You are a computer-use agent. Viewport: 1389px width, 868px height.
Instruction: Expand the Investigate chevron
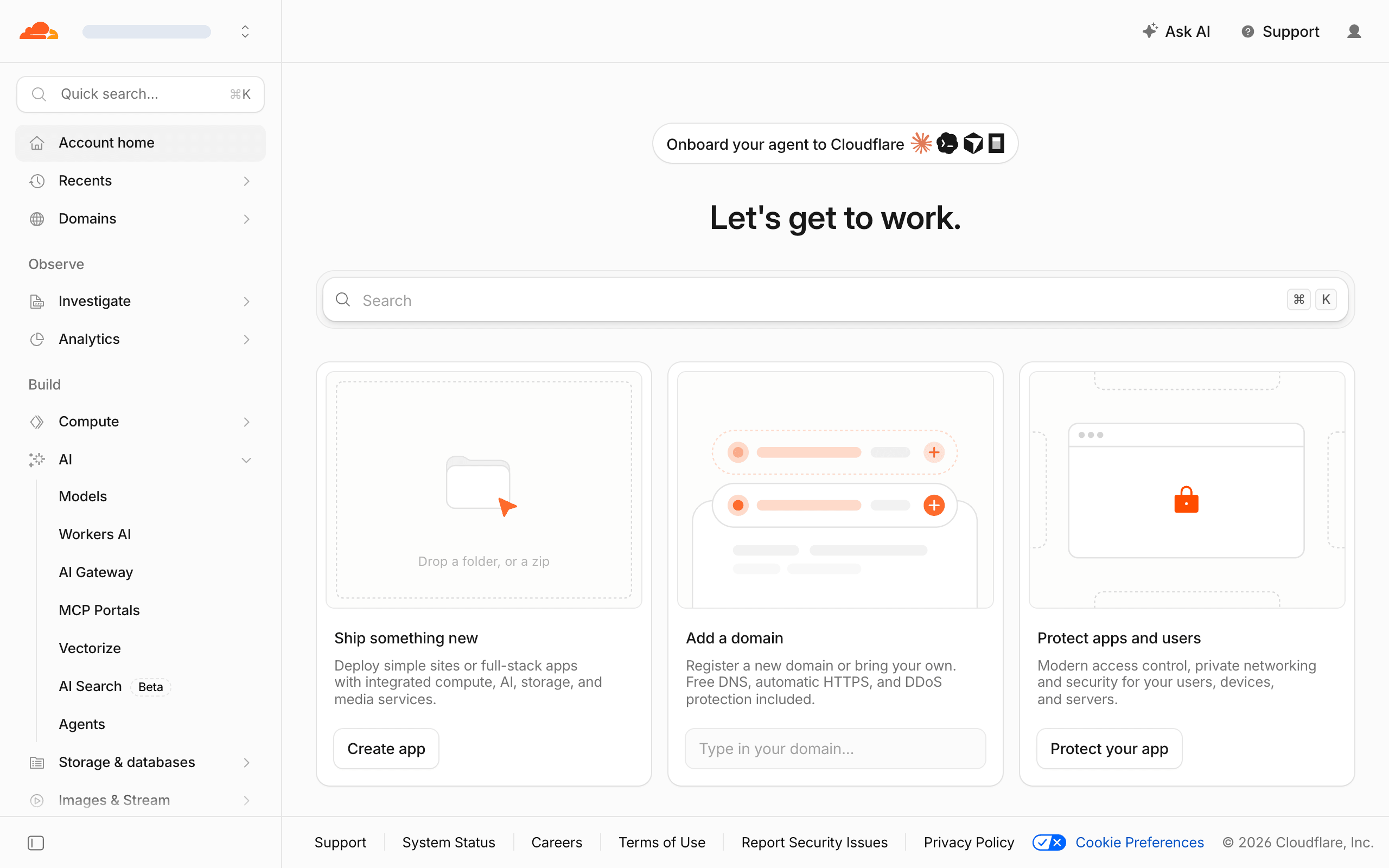pos(246,302)
